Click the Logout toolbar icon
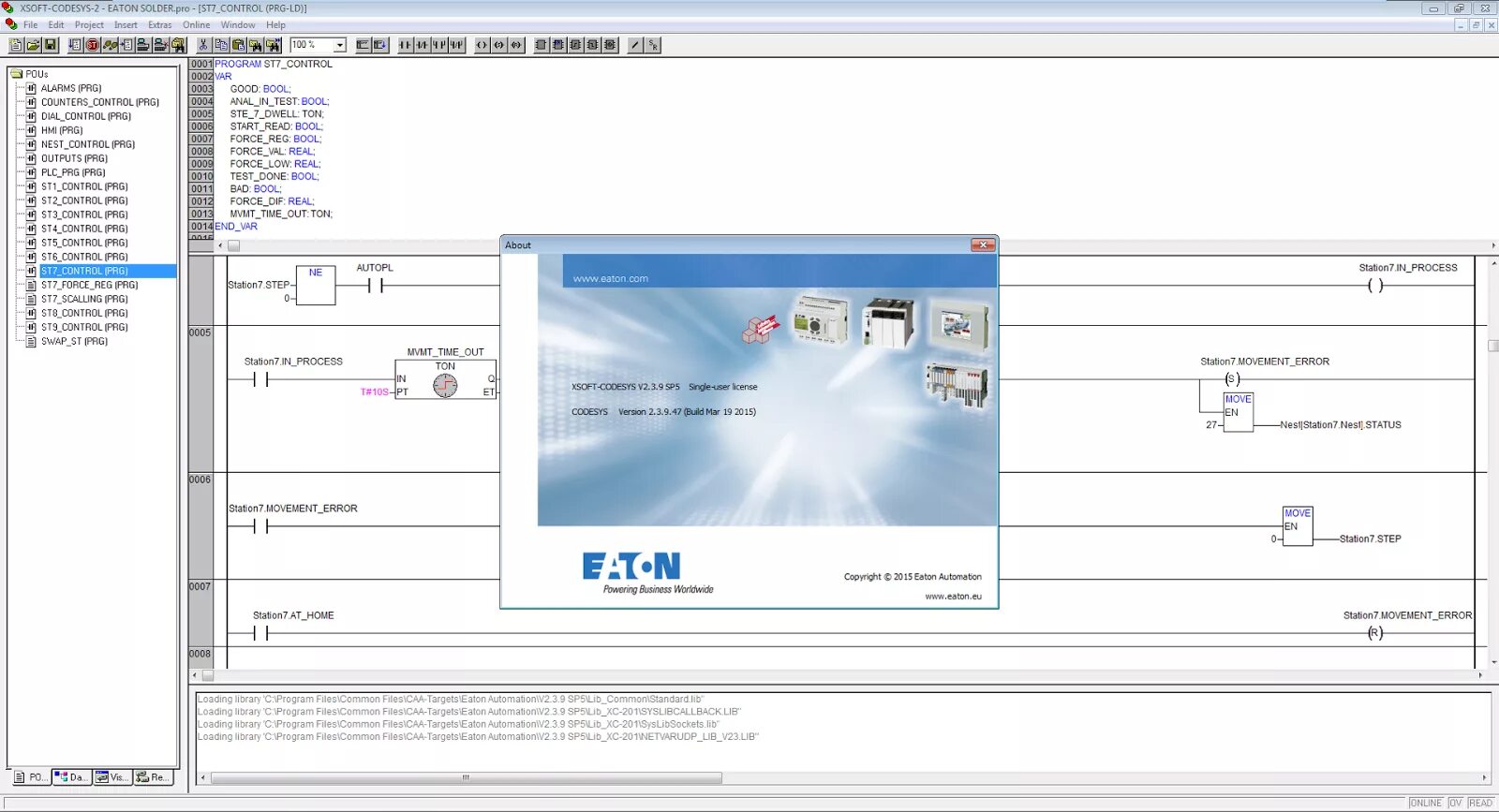This screenshot has height=812, width=1499. pos(160,45)
